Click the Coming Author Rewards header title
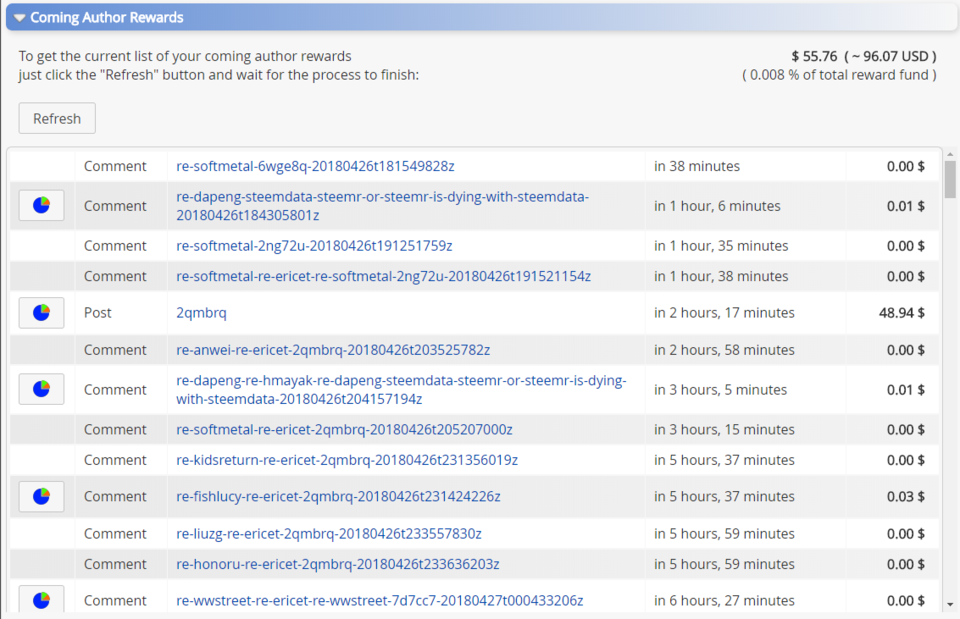The height and width of the screenshot is (619, 960). point(107,18)
